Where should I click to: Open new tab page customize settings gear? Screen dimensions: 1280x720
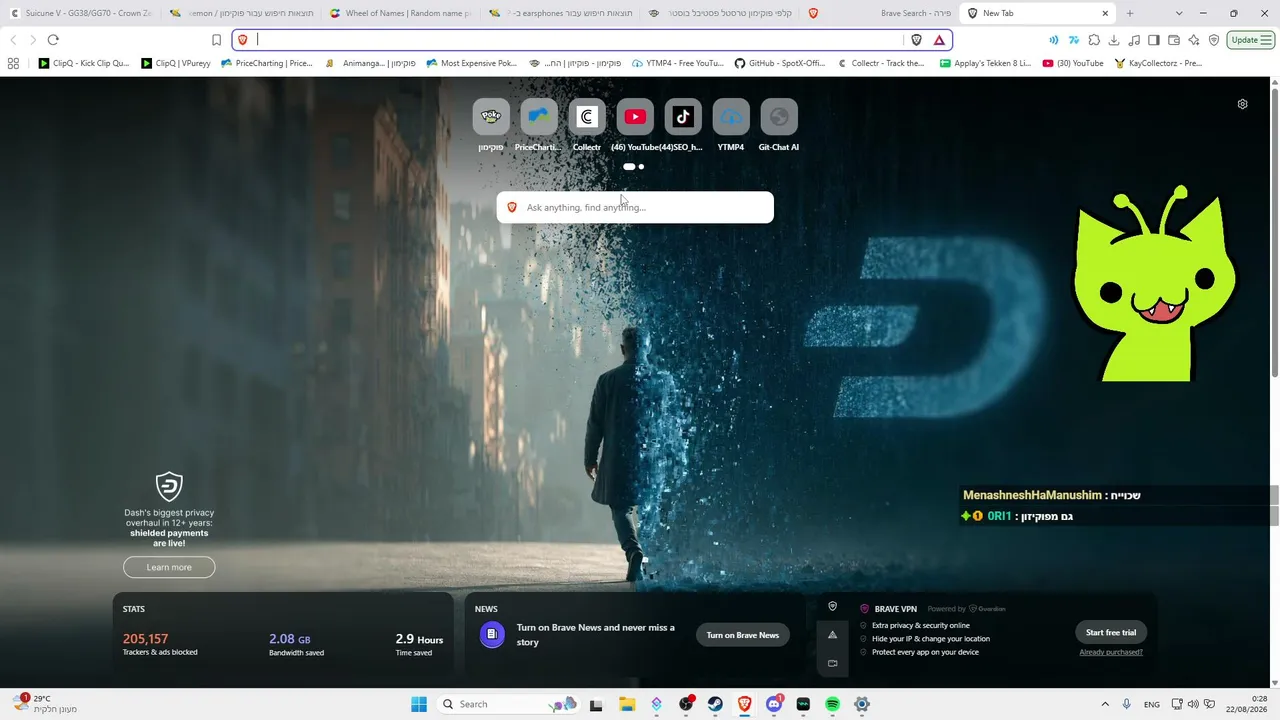pos(1242,104)
